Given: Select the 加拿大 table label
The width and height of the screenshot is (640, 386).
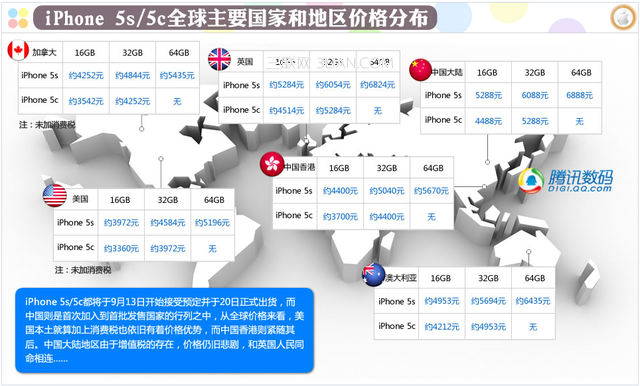Looking at the screenshot, I should click(44, 53).
